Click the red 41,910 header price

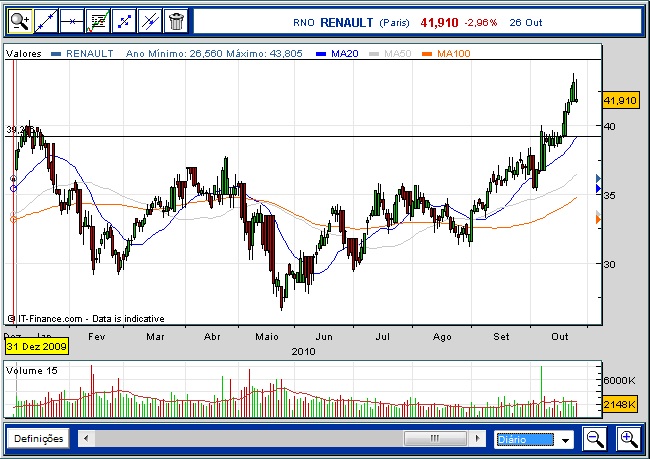(x=439, y=22)
